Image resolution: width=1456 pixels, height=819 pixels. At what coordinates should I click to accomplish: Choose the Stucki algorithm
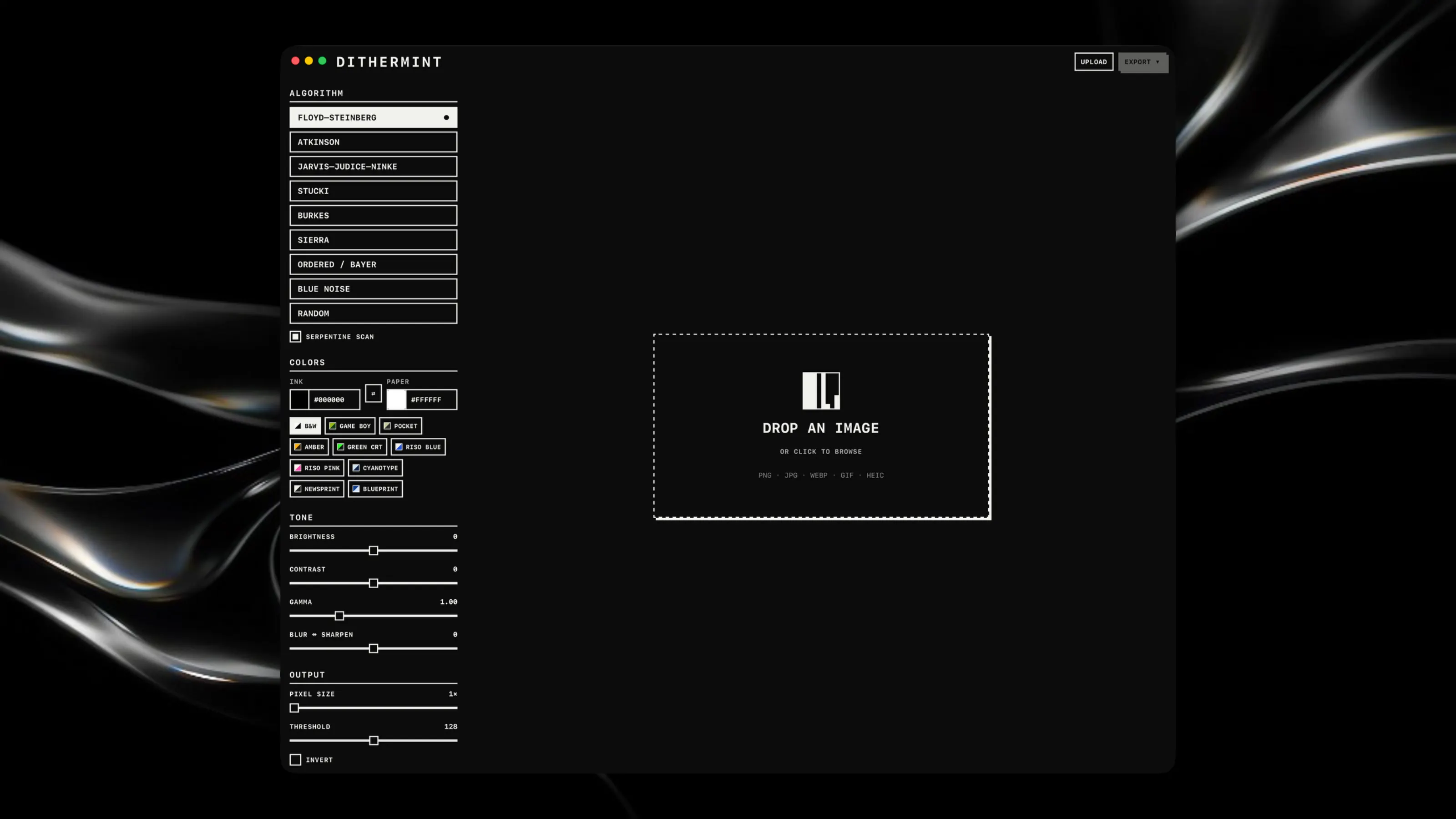(373, 191)
